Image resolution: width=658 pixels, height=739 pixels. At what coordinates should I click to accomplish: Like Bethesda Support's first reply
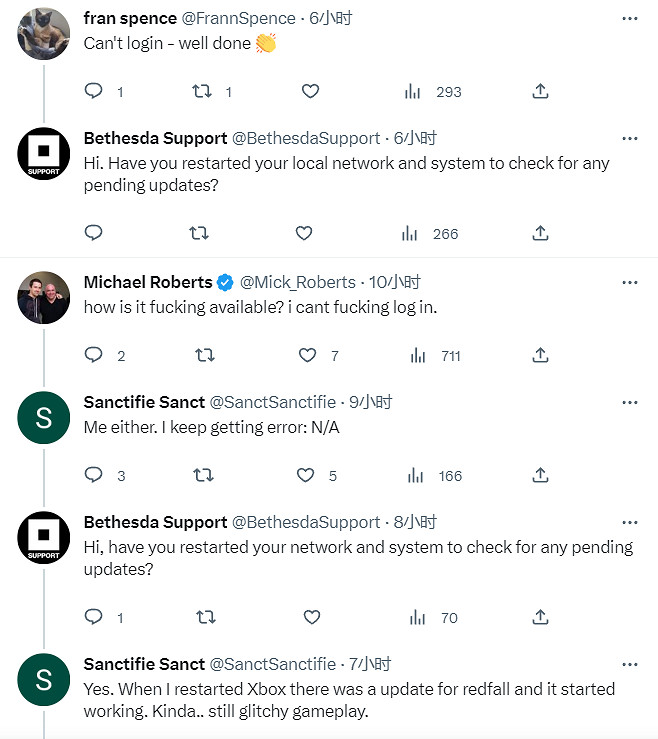click(304, 233)
